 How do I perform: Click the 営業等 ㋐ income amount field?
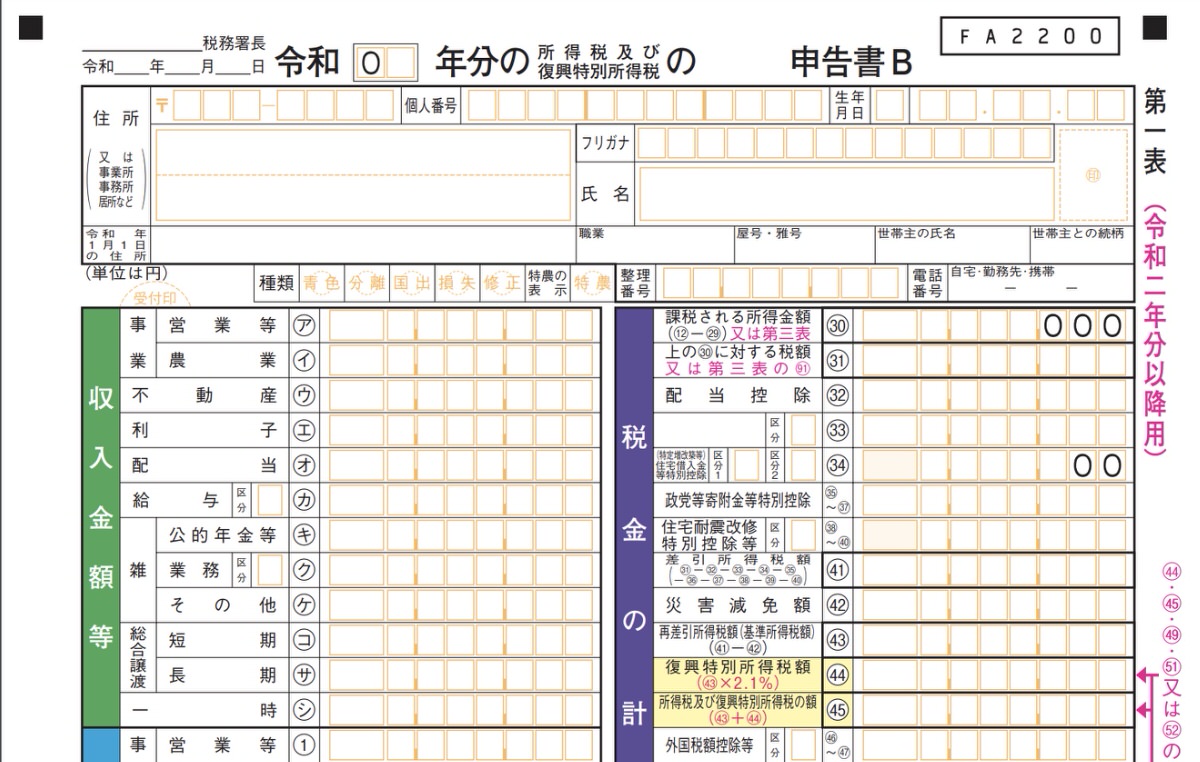click(462, 326)
